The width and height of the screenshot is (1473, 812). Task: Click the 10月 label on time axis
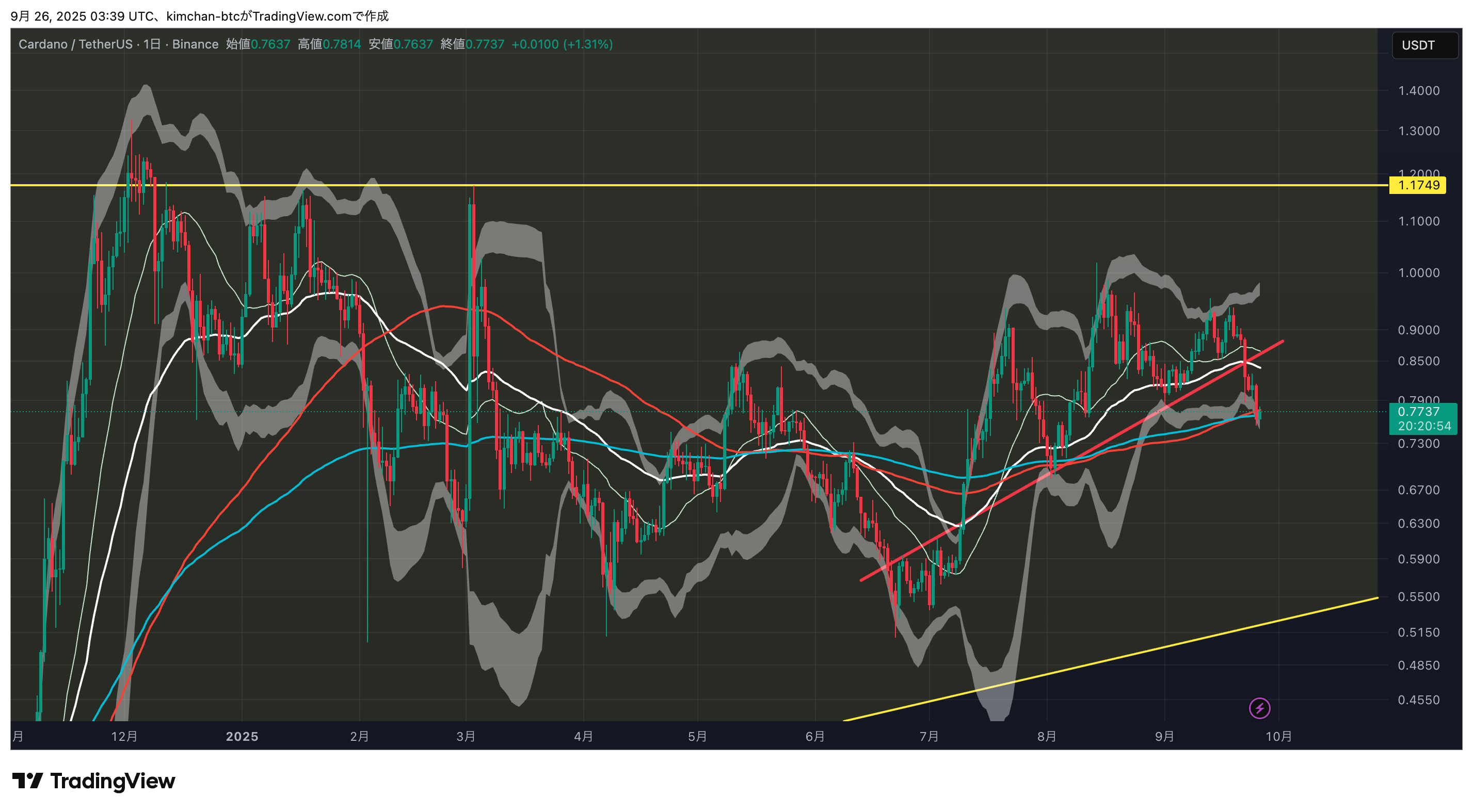1278,736
